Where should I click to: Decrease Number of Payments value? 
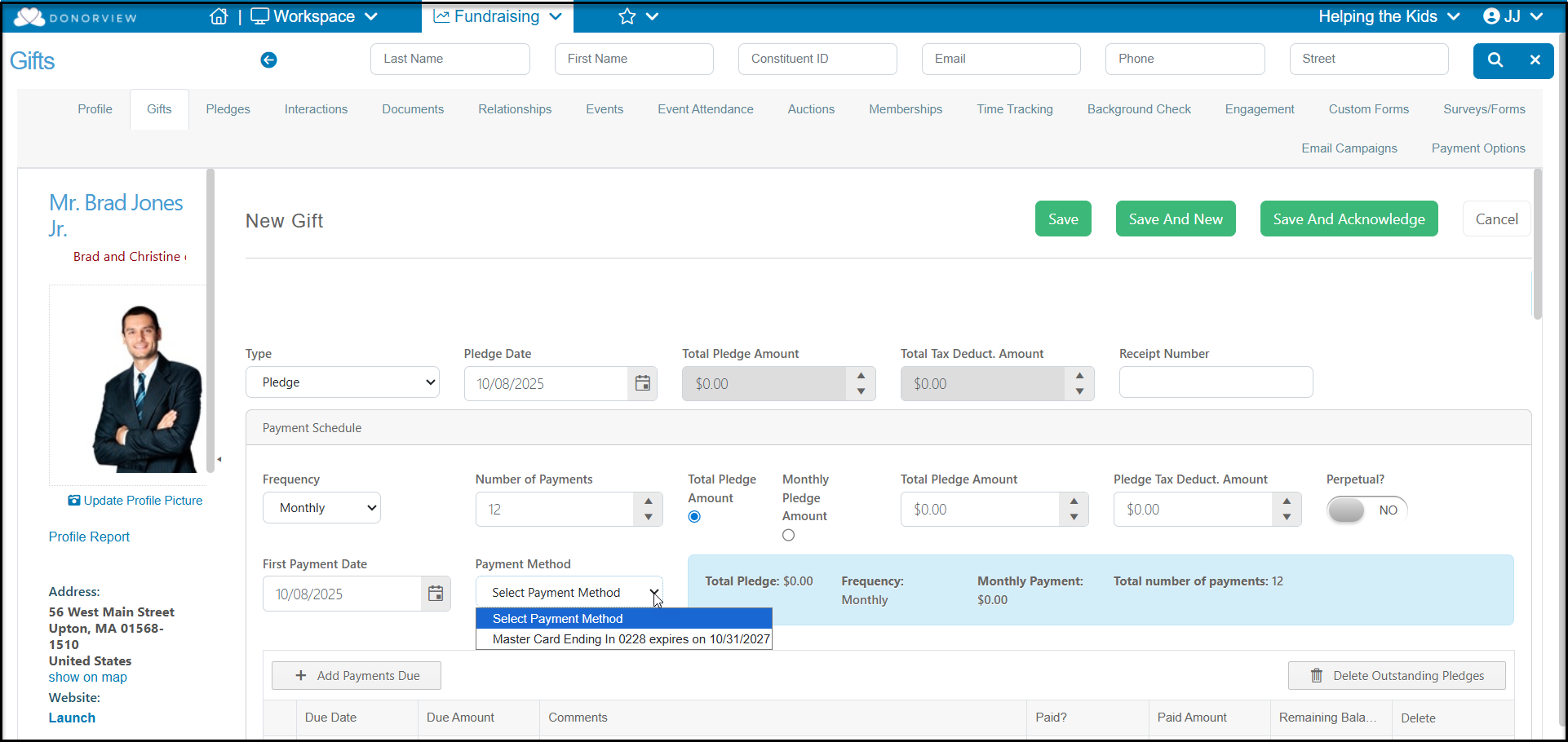648,517
